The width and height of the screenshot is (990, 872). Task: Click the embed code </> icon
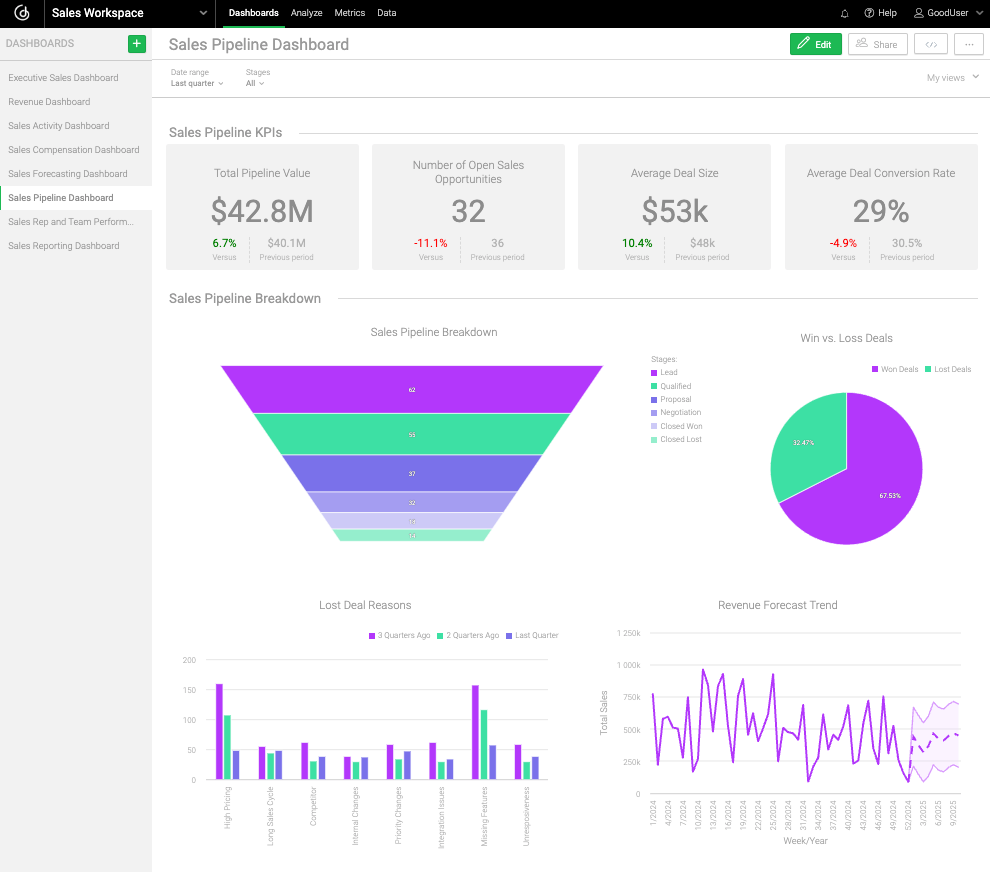click(x=930, y=44)
